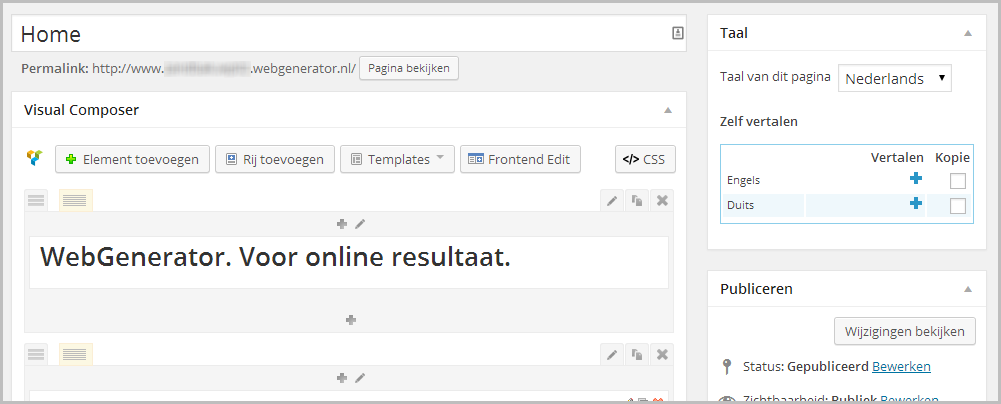The image size is (1001, 404).
Task: Select the yellow column layout icon of first row
Action: 76,200
